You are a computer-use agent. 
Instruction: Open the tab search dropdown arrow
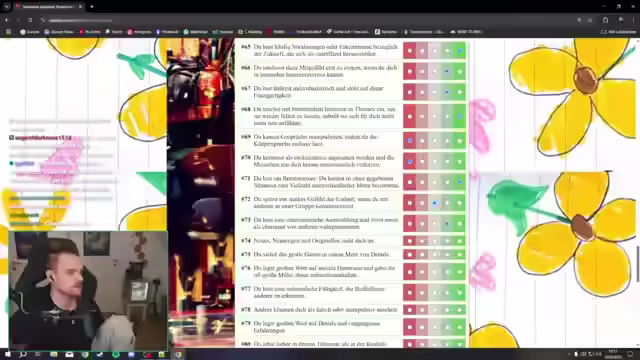coord(6,7)
